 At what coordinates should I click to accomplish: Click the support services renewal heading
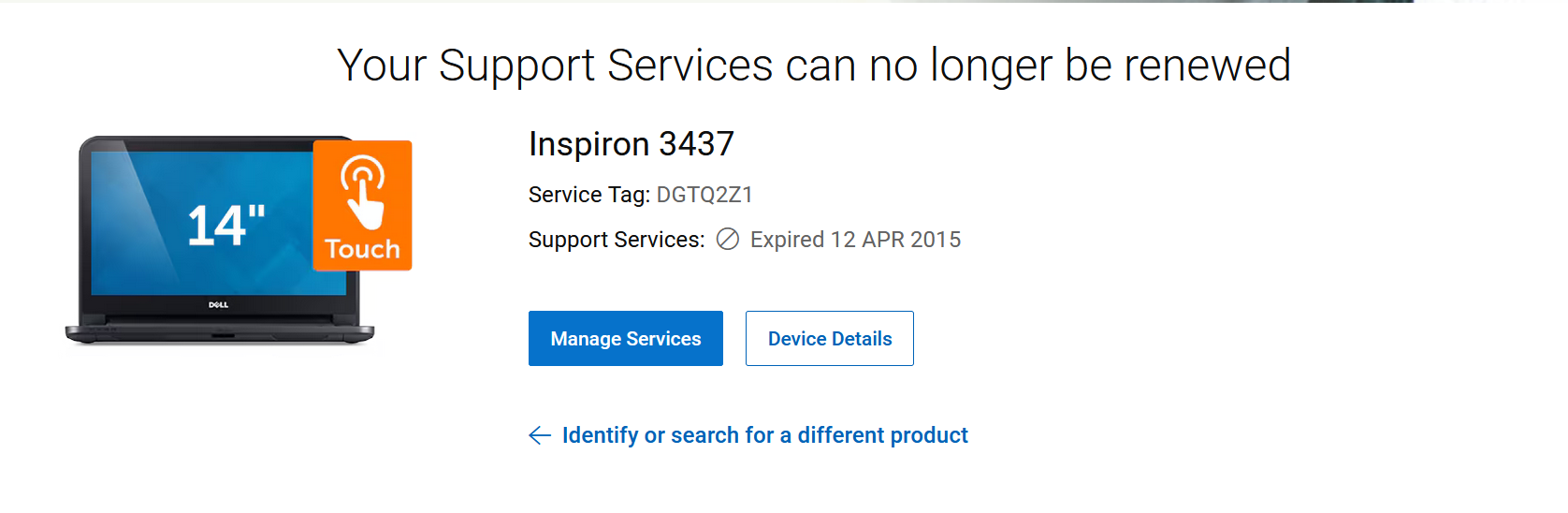click(x=813, y=66)
